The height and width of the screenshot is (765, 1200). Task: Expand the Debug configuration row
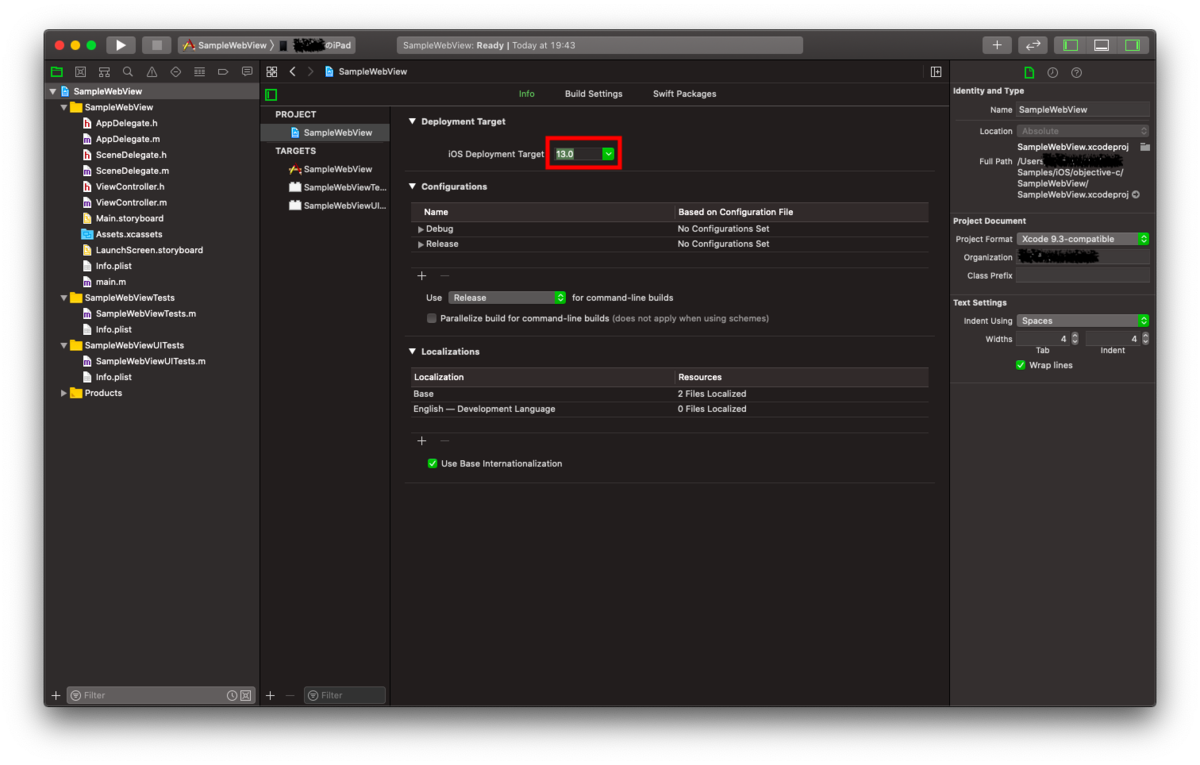421,229
